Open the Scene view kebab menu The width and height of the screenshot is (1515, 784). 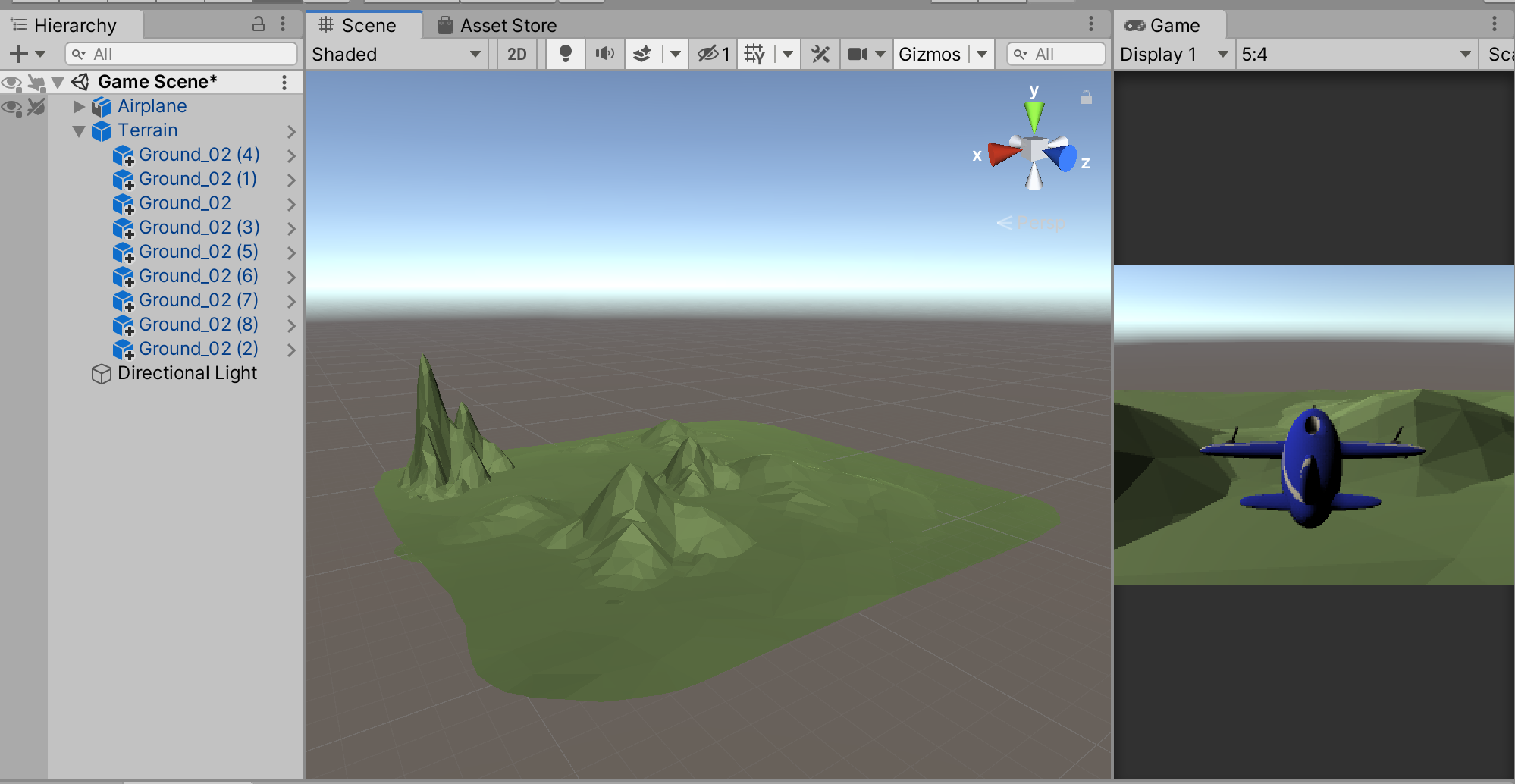[x=1091, y=24]
